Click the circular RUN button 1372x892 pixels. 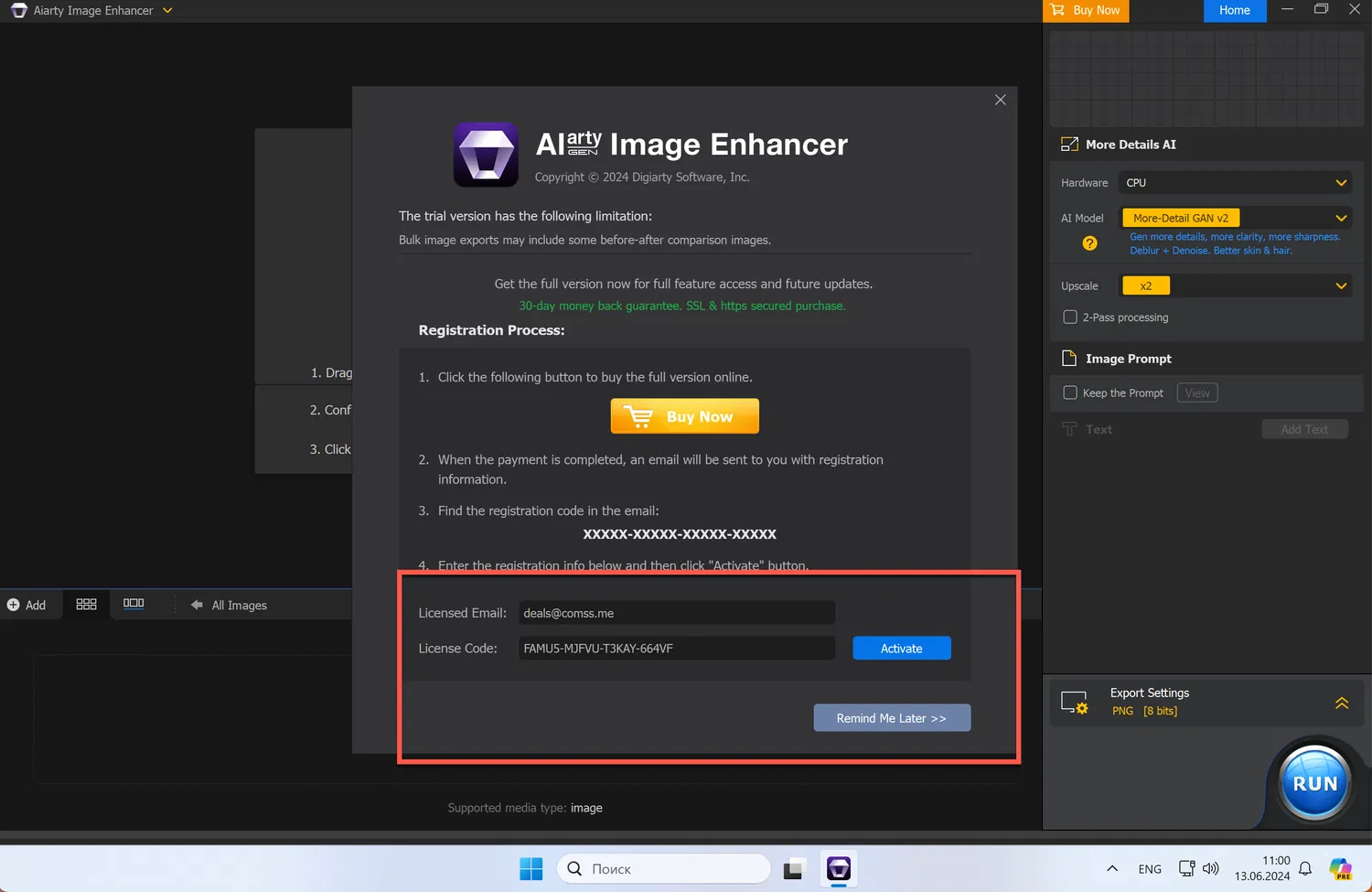(x=1314, y=782)
